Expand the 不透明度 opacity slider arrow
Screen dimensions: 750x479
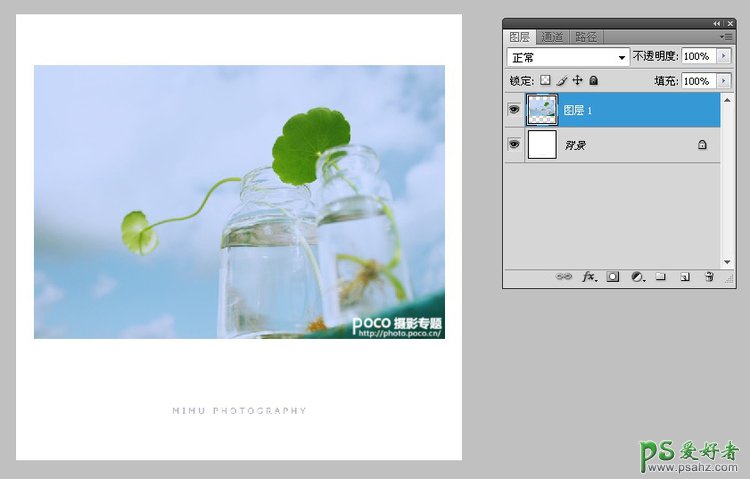(724, 57)
